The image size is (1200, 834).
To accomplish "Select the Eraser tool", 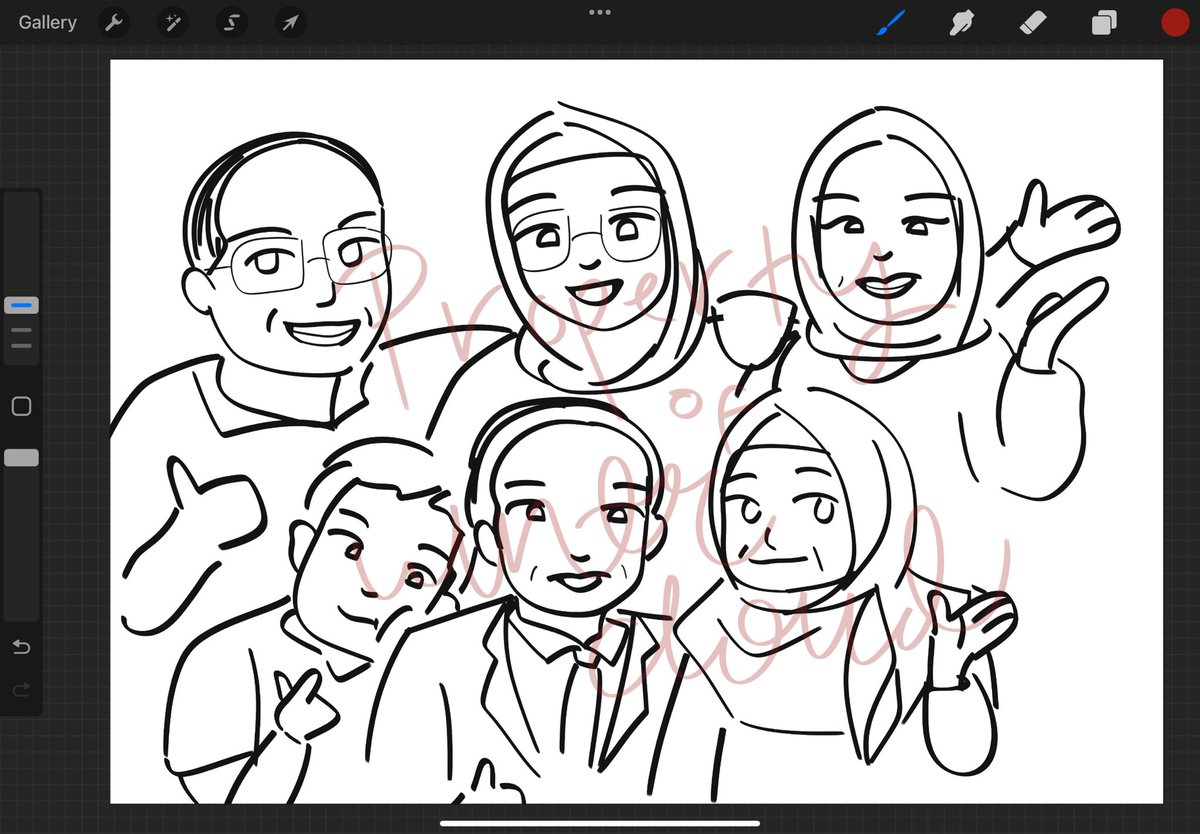I will (1032, 22).
